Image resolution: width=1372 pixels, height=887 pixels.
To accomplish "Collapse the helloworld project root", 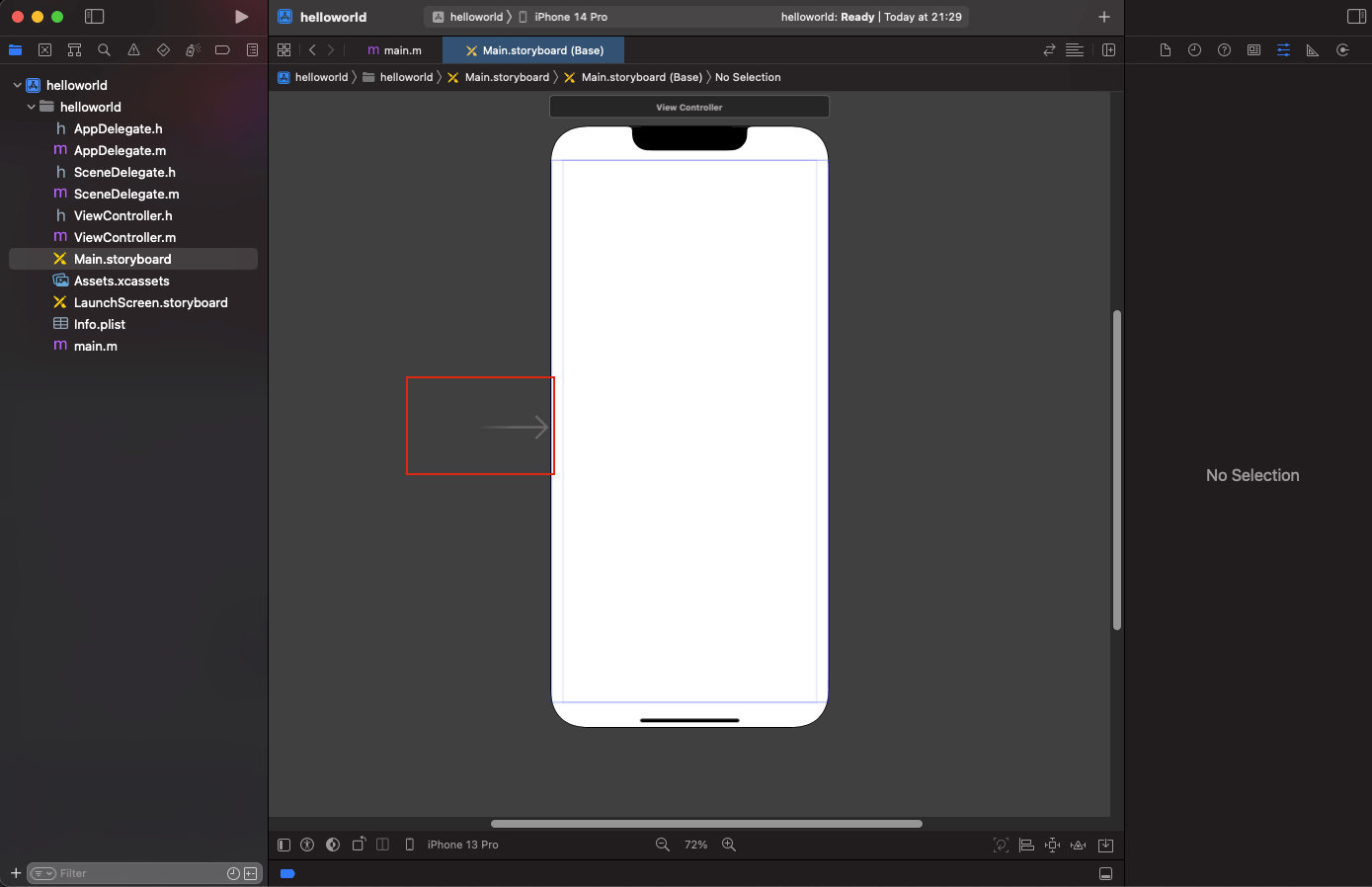I will [18, 85].
